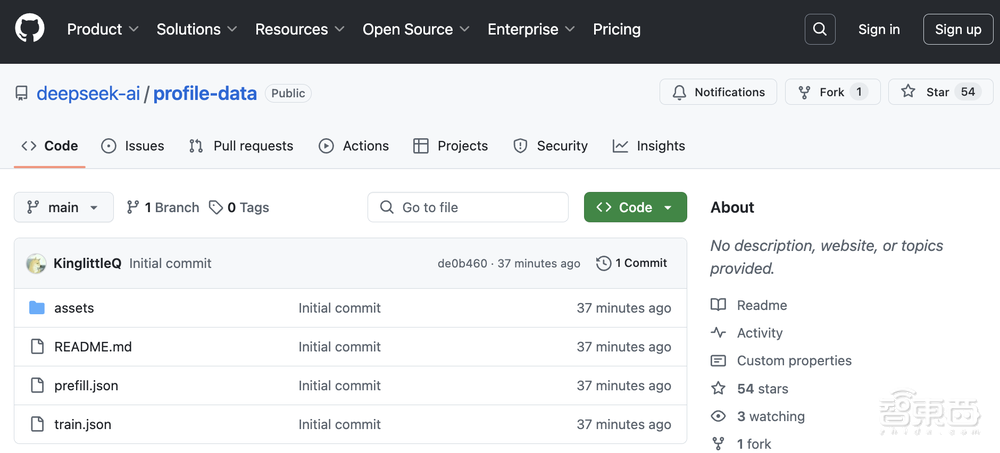Click the Go to file search field
Image resolution: width=1000 pixels, height=453 pixels.
[x=468, y=207]
